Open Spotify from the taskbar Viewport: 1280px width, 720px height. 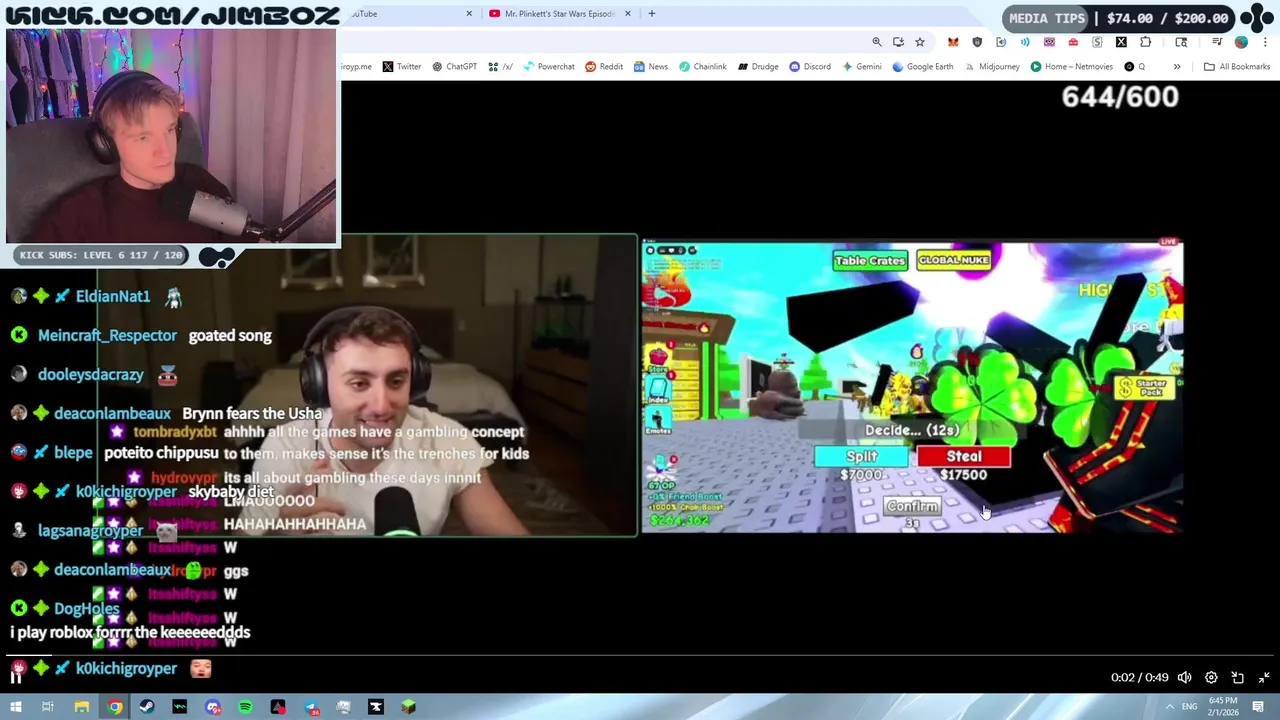pos(245,707)
